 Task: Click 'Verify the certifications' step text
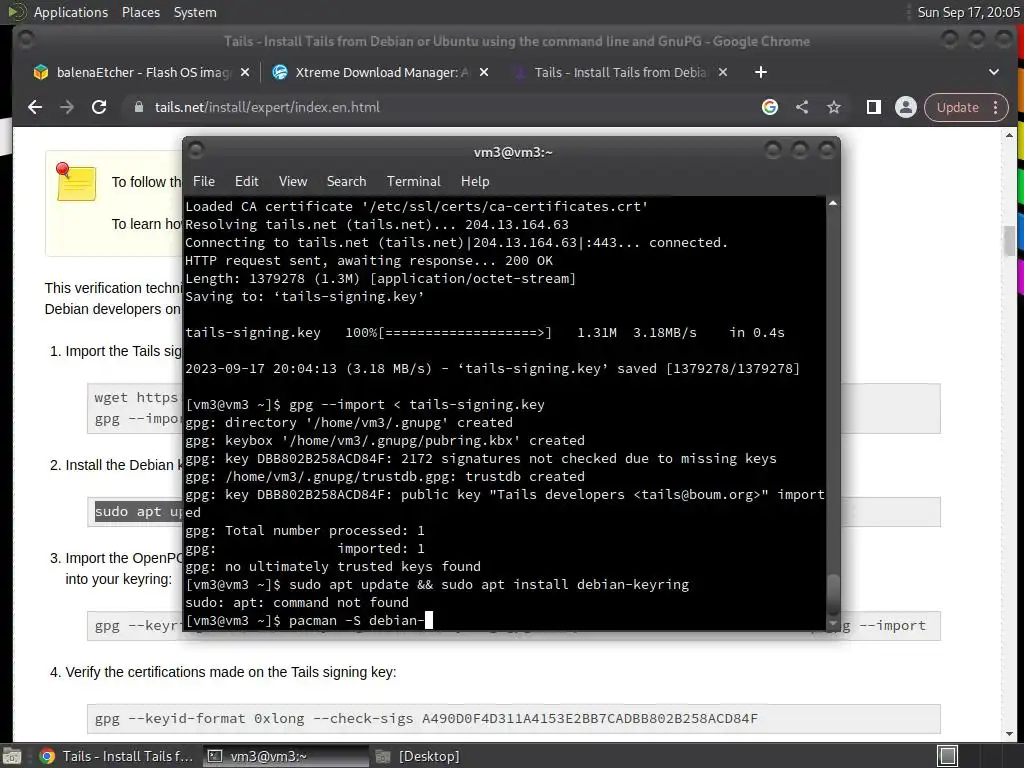[231, 672]
